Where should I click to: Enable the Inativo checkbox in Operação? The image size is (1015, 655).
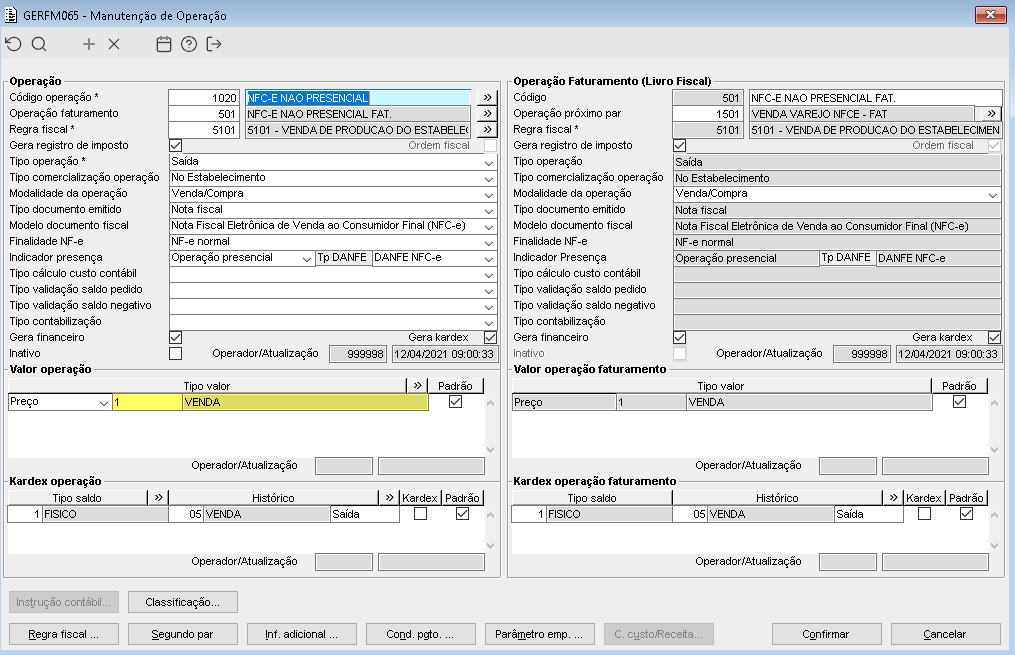(x=175, y=353)
